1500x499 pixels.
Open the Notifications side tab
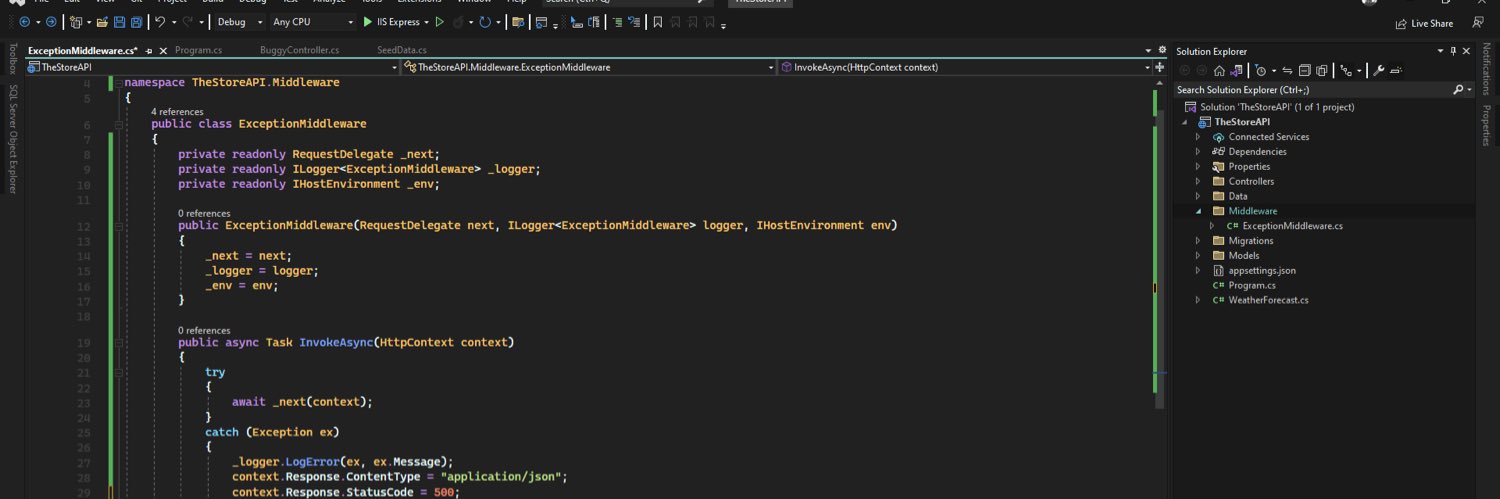click(x=1486, y=69)
